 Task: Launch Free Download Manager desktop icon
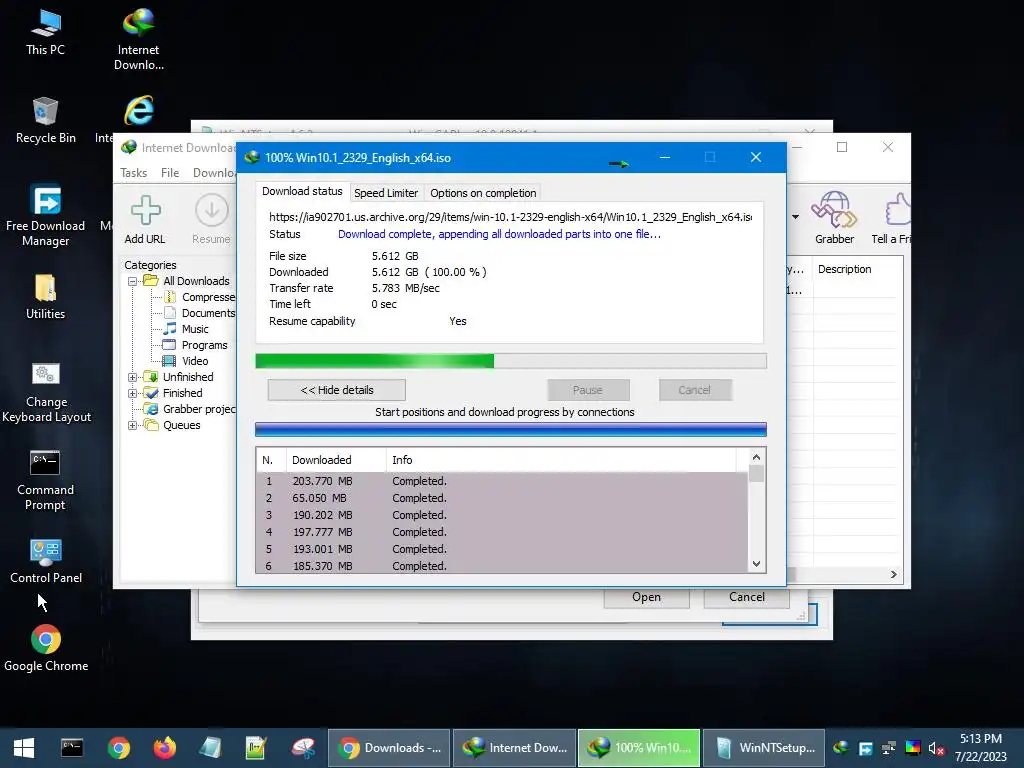[x=45, y=216]
